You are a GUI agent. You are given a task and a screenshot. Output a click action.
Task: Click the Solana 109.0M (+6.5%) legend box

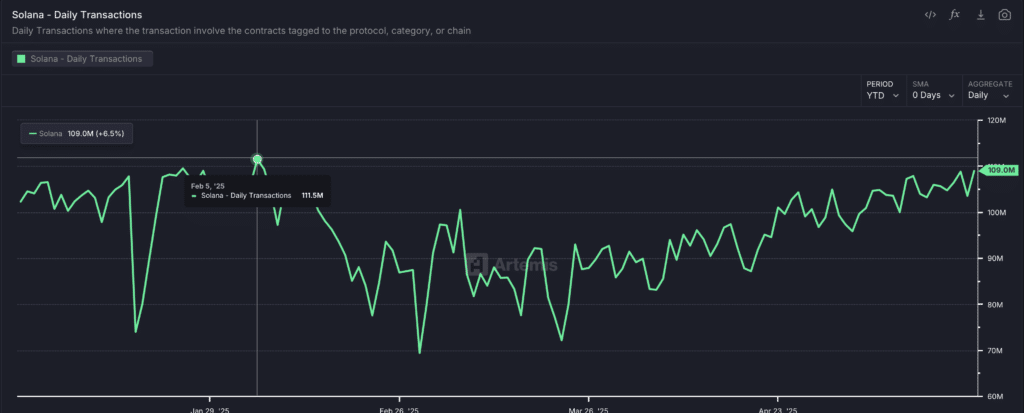(x=77, y=133)
